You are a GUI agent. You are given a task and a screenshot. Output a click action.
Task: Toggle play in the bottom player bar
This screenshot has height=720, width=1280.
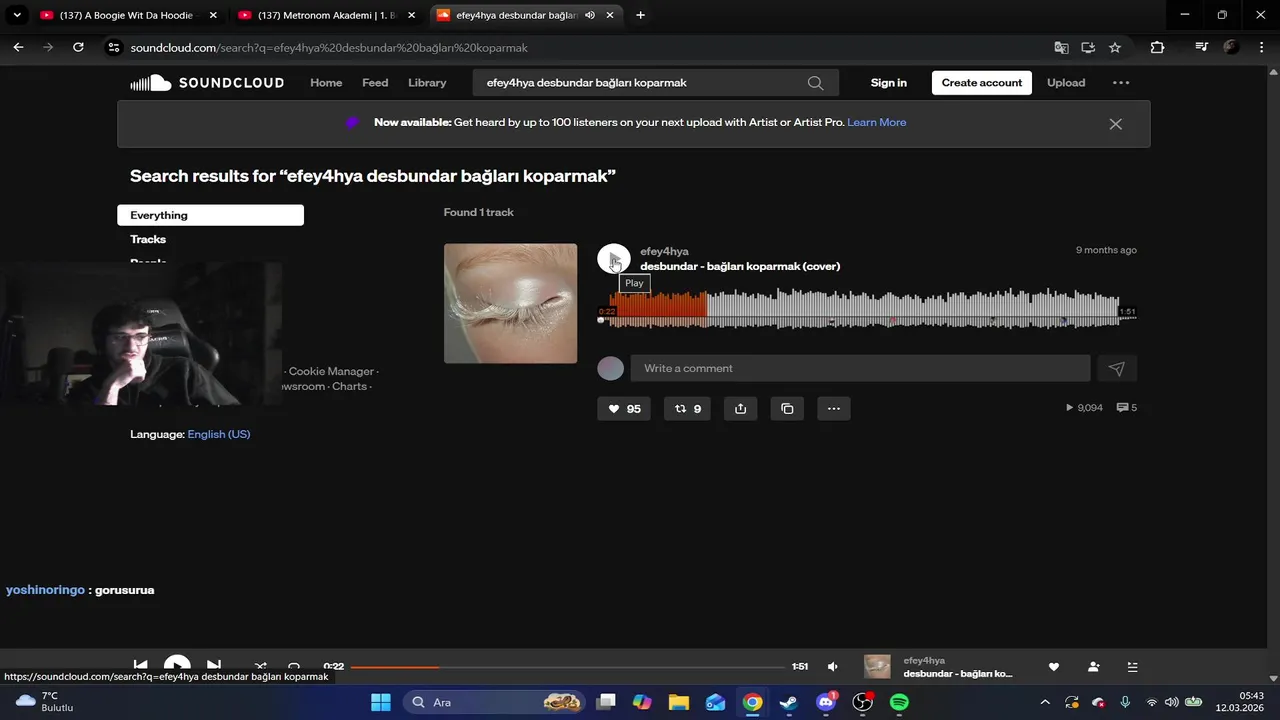pos(177,666)
